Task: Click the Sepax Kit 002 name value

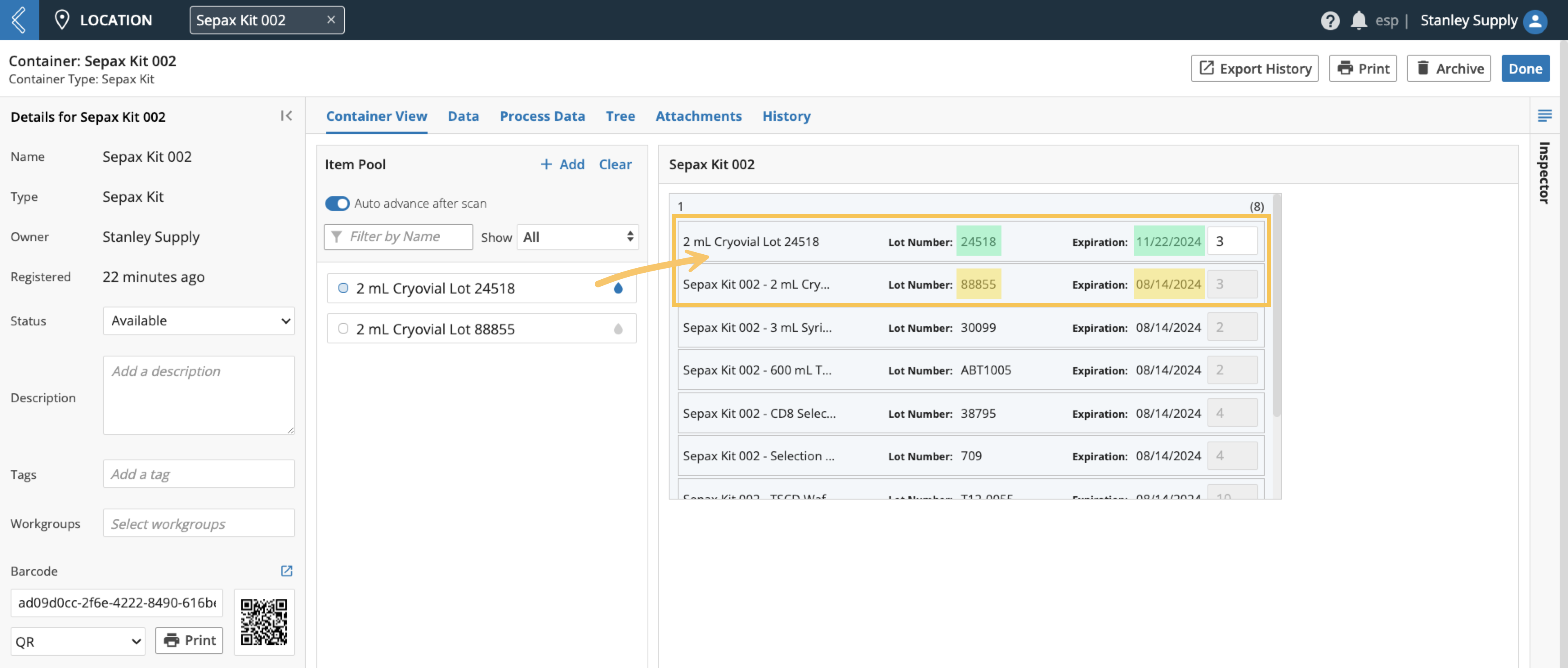Action: 147,157
